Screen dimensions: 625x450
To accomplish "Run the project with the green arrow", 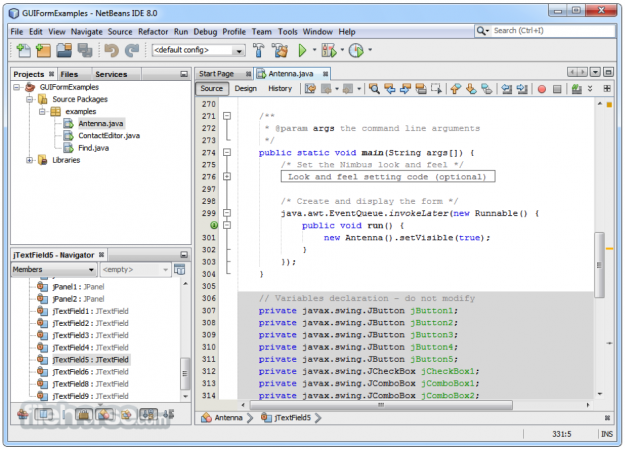I will [302, 50].
